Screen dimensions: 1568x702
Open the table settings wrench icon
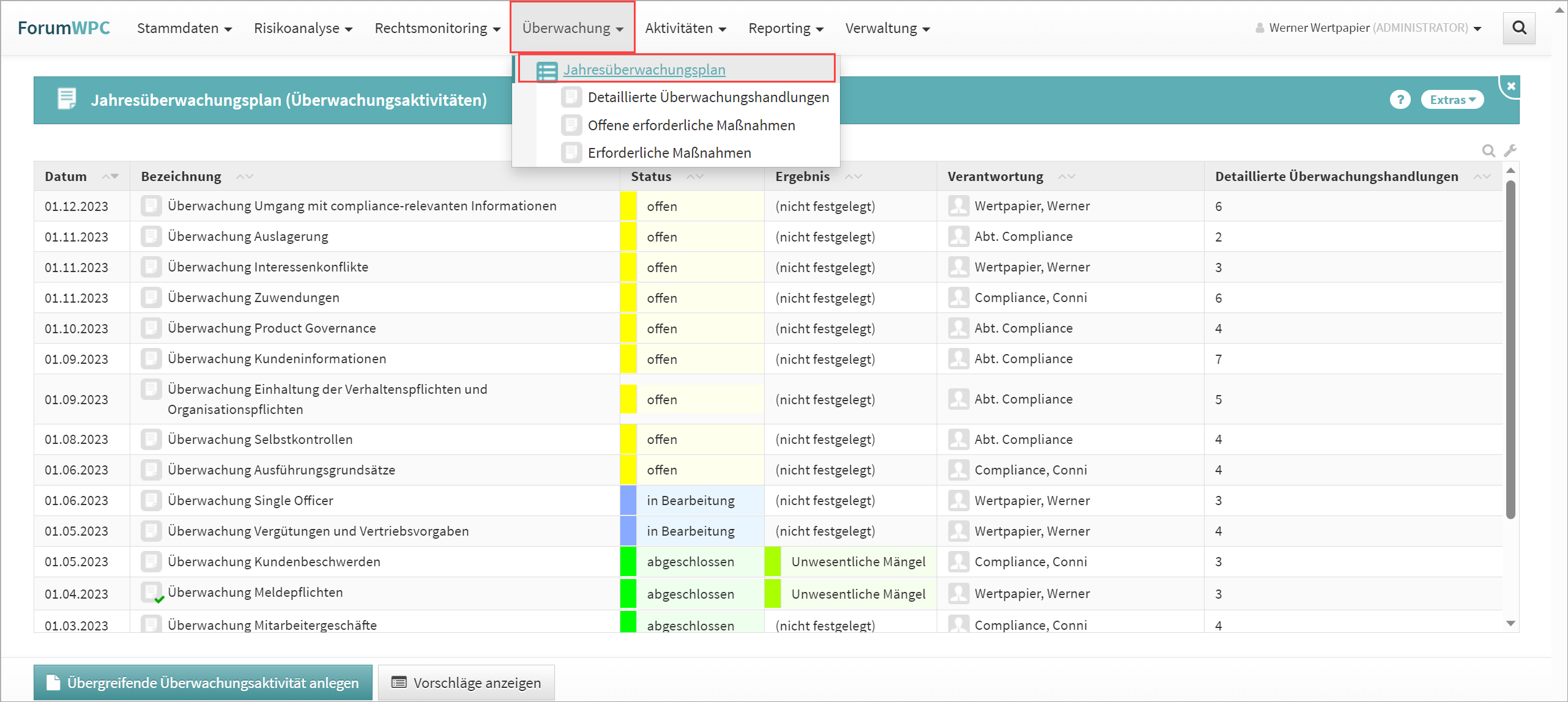(1510, 150)
